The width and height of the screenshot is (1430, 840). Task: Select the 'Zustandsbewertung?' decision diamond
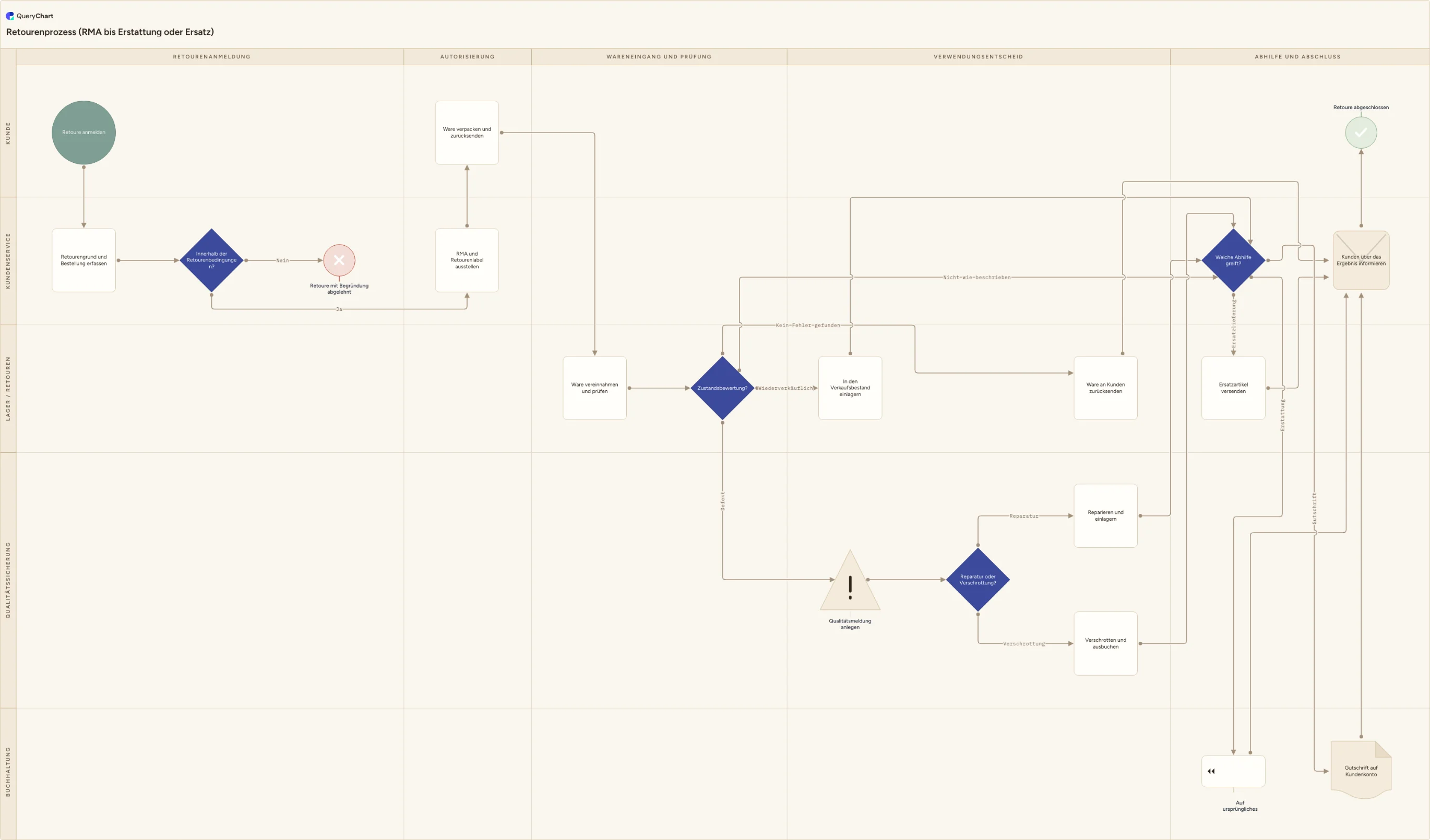tap(722, 388)
